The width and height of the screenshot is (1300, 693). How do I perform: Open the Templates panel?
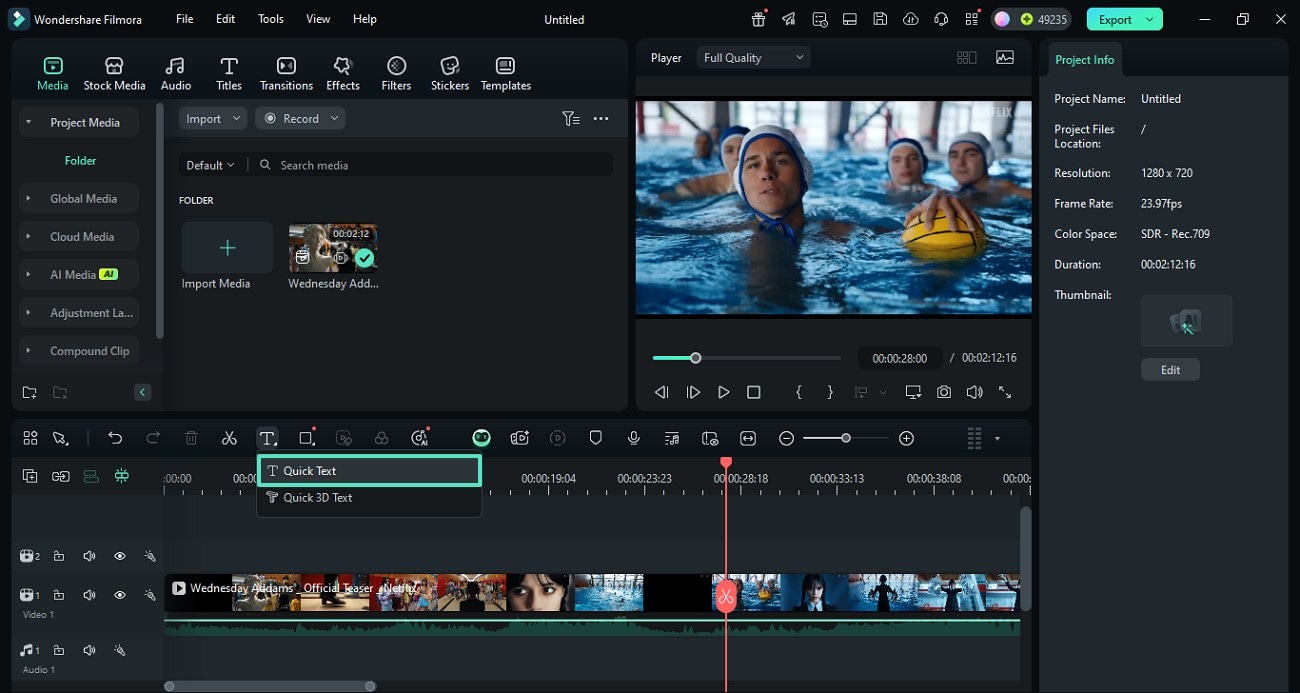pos(506,74)
